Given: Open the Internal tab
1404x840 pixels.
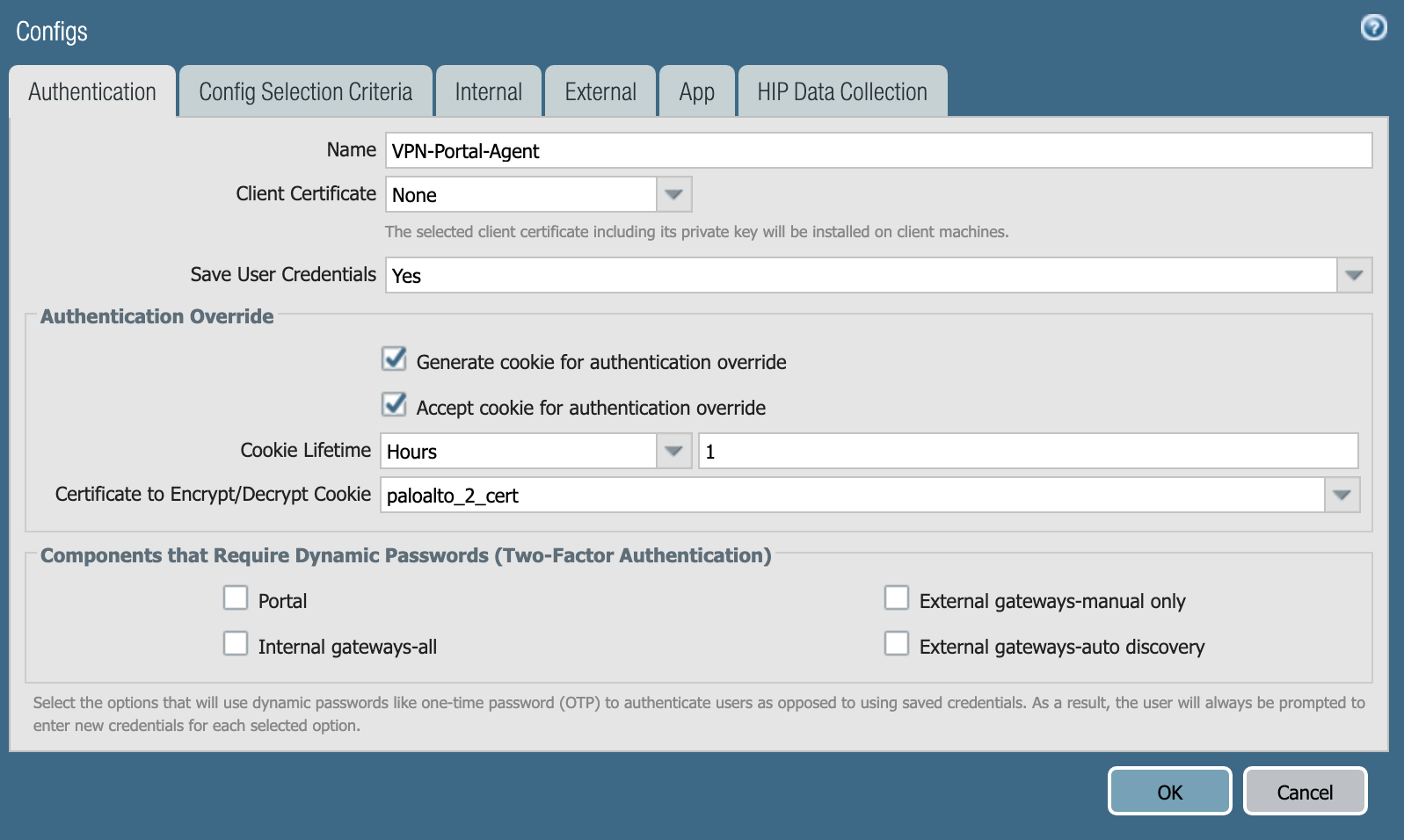Looking at the screenshot, I should coord(488,92).
